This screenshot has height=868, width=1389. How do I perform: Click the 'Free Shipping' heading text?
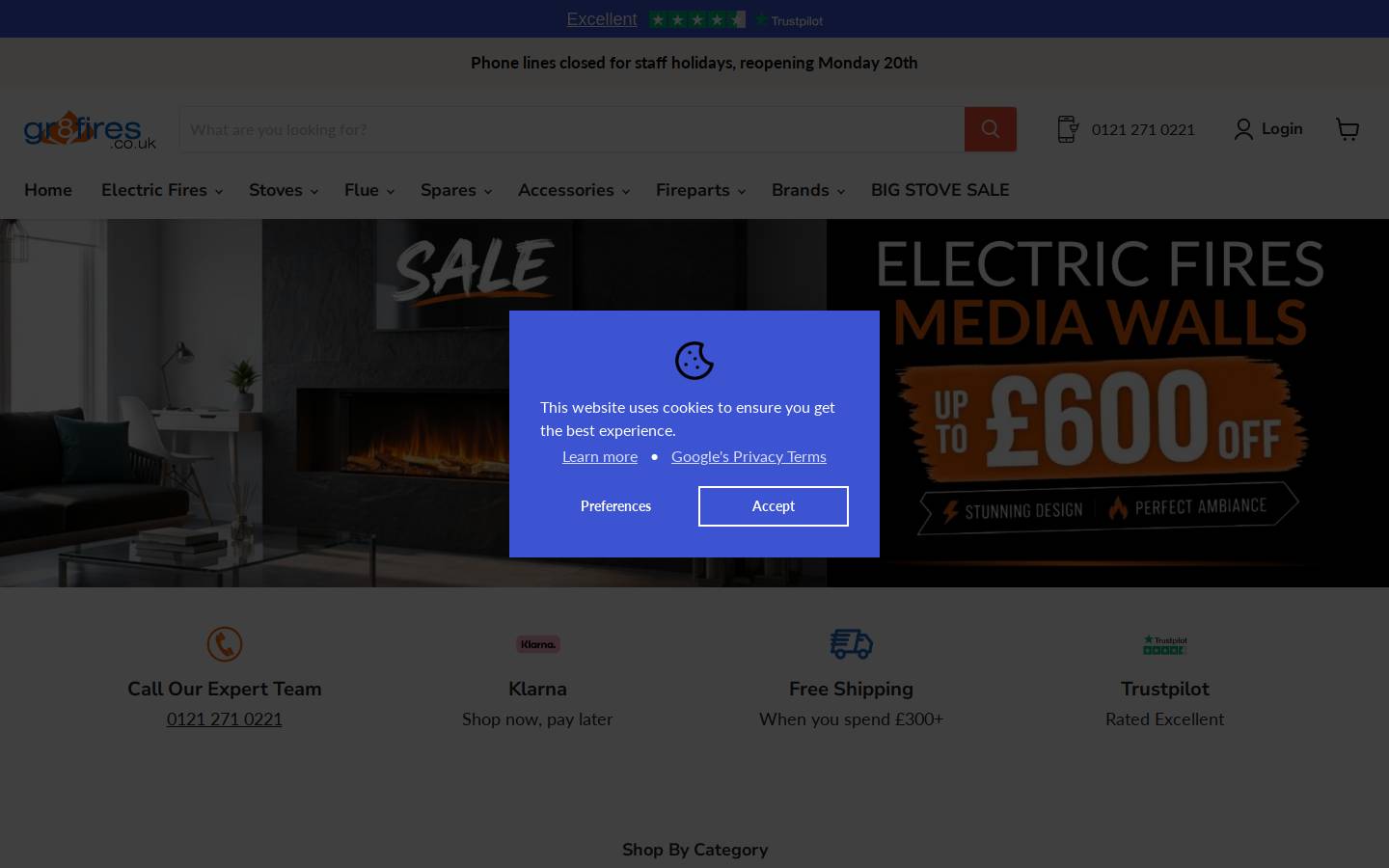pyautogui.click(x=852, y=689)
